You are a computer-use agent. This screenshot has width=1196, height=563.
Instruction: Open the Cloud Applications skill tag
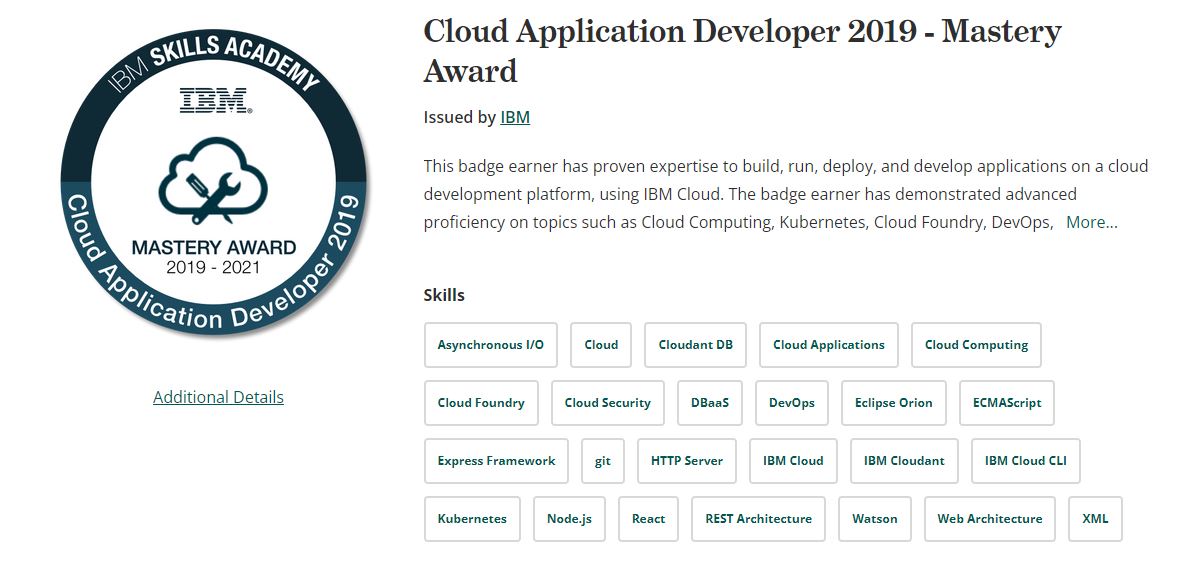click(829, 345)
